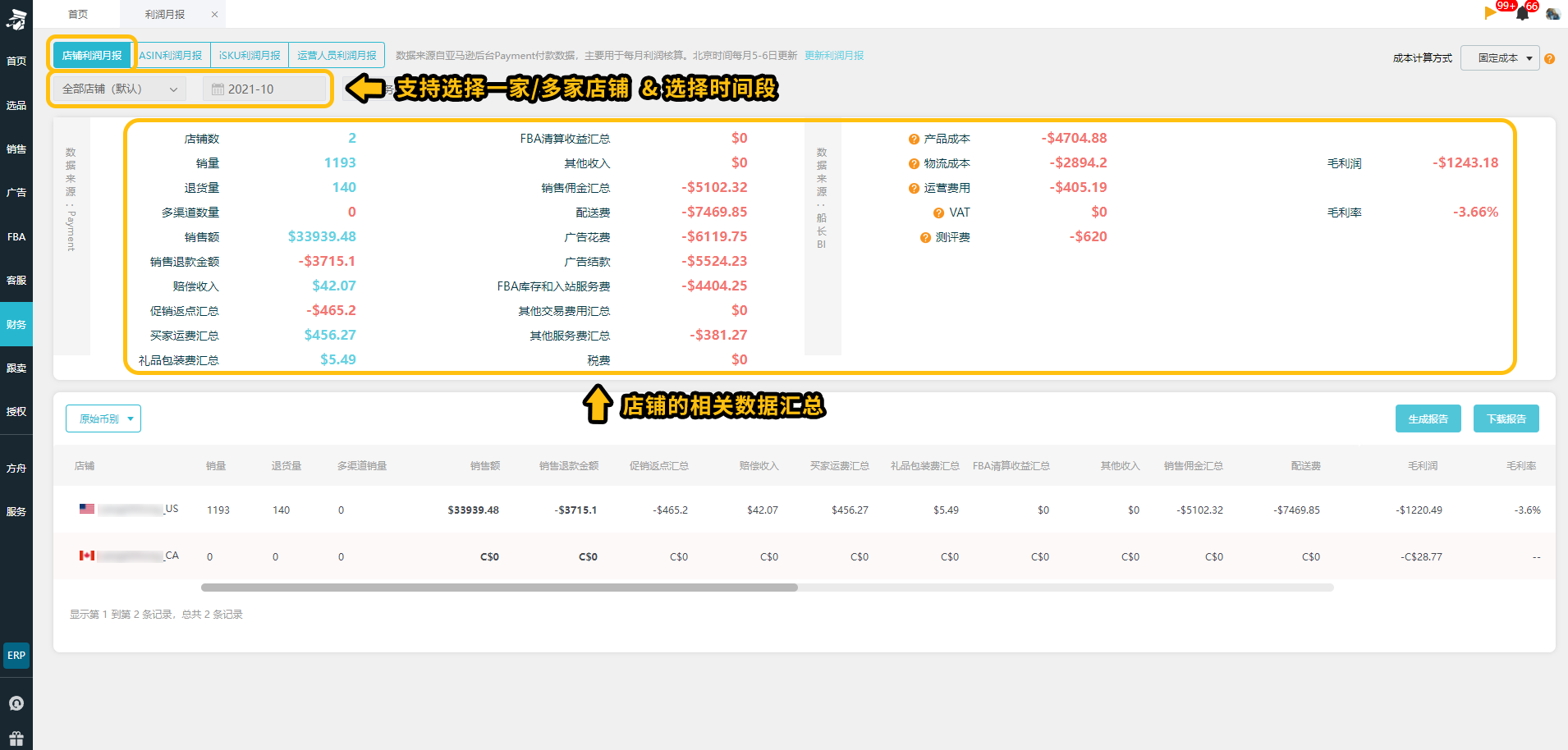1568x750 pixels.
Task: Click the US flag in the store row
Action: point(87,509)
